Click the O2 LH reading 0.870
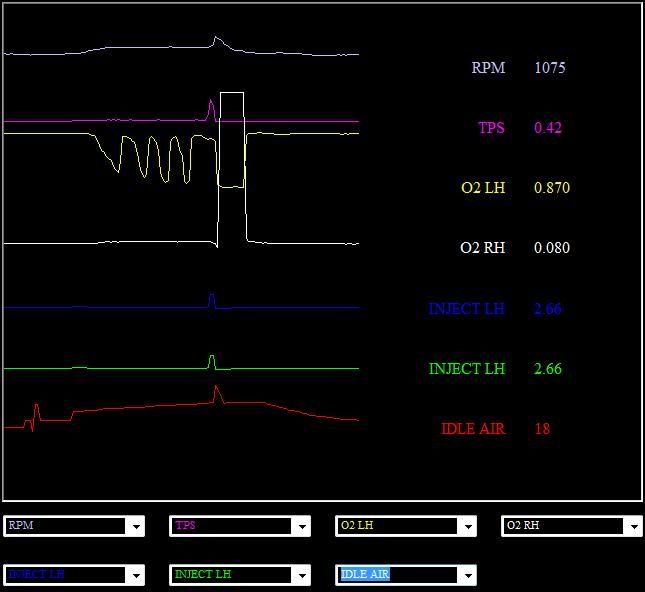The image size is (645, 592). (x=552, y=188)
